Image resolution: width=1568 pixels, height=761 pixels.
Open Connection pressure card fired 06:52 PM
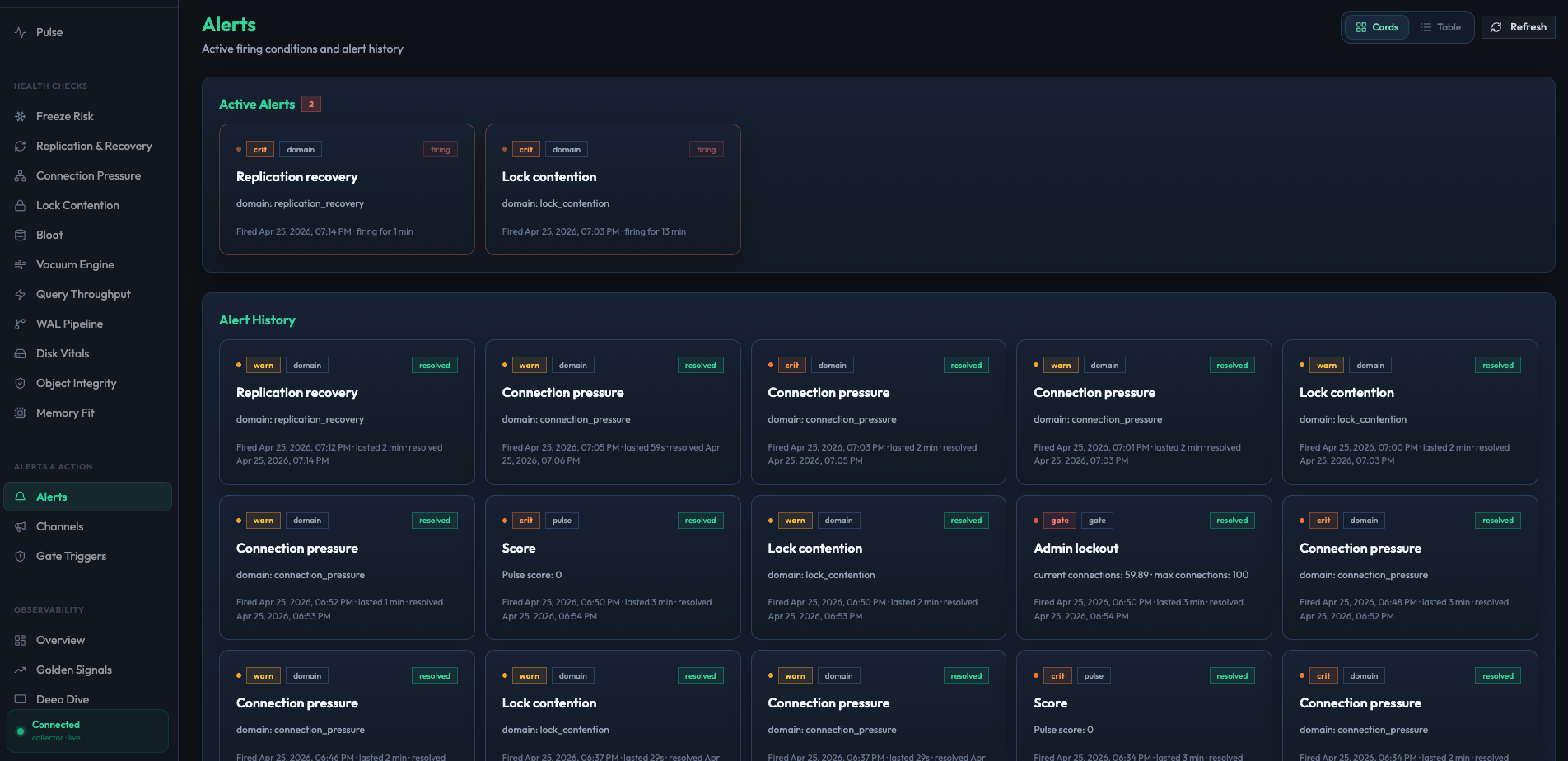pos(347,567)
